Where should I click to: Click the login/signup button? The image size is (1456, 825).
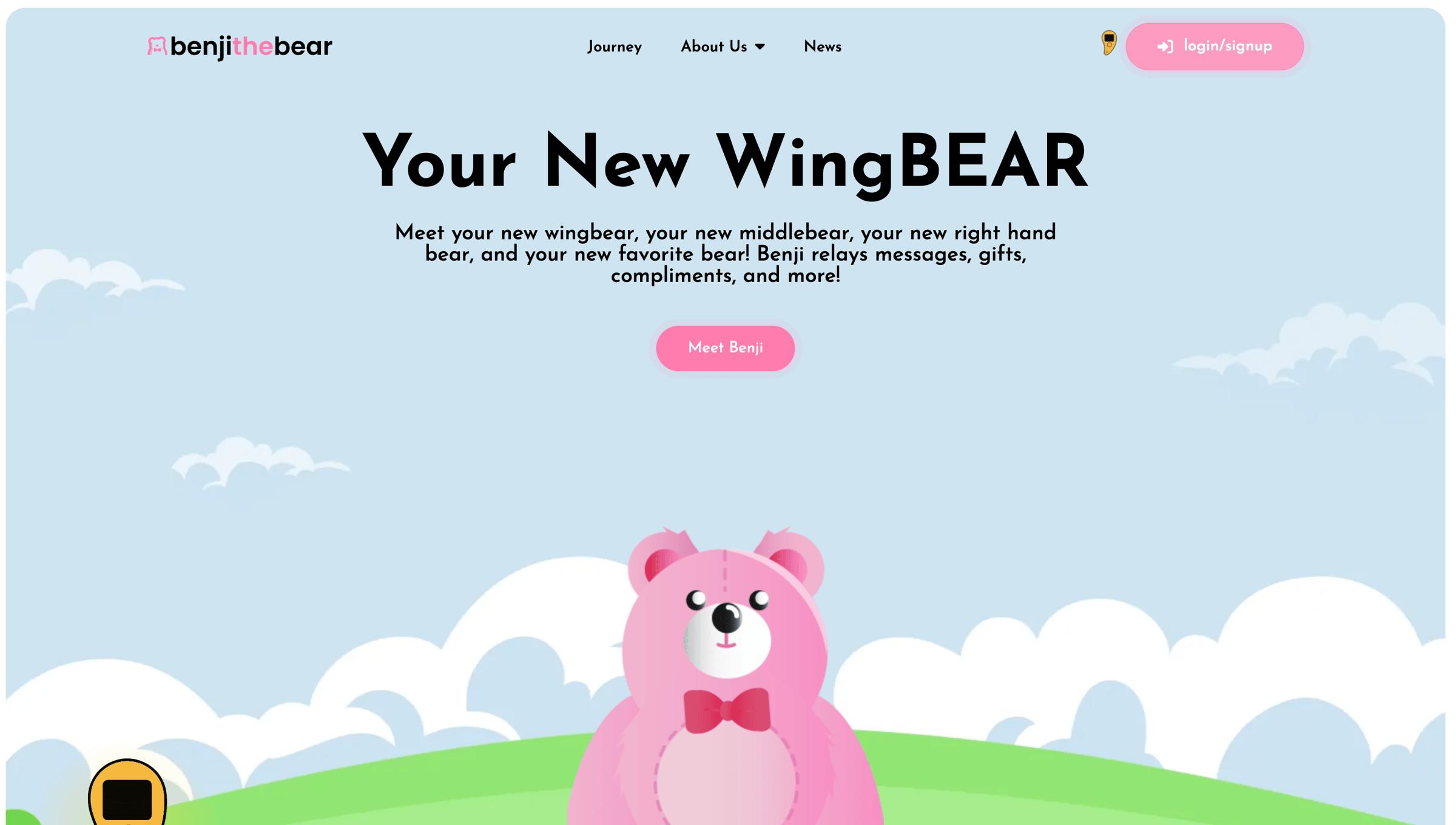1214,47
